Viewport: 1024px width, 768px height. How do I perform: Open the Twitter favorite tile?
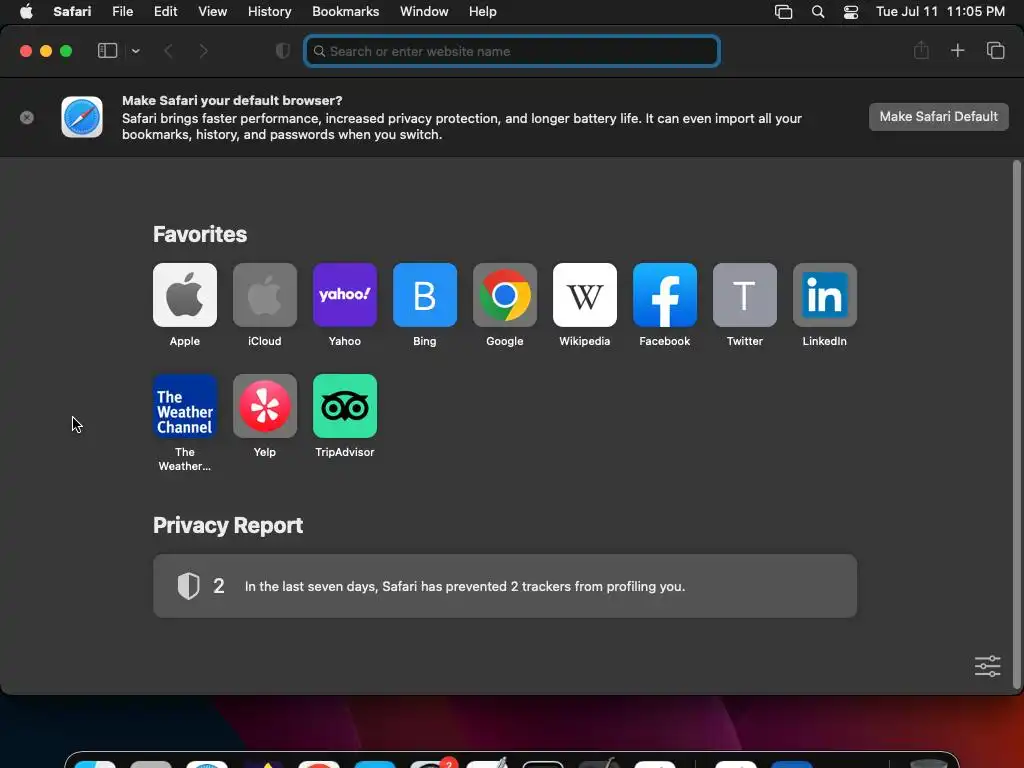pyautogui.click(x=744, y=295)
